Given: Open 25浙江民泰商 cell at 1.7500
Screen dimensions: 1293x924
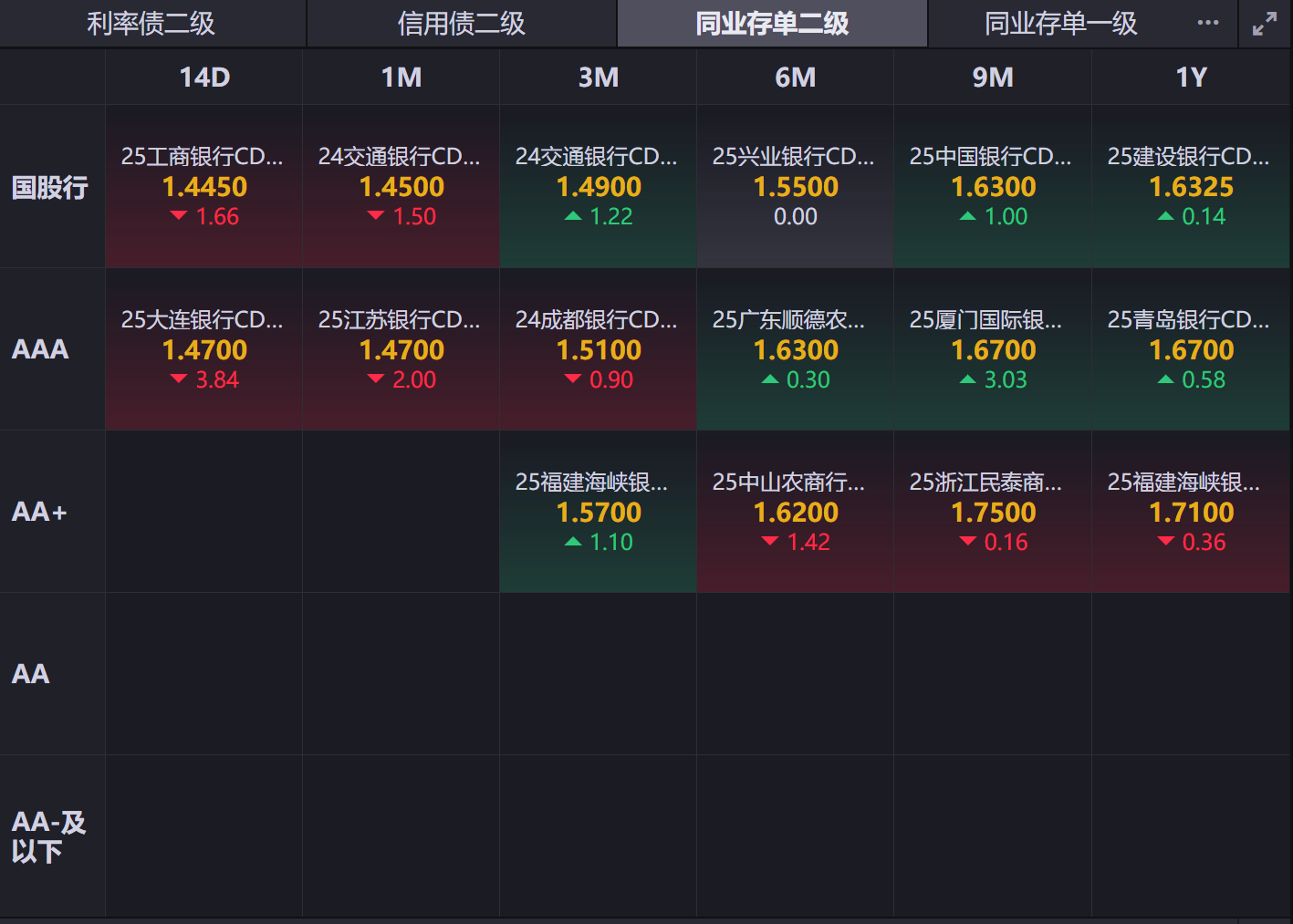Looking at the screenshot, I should coord(993,512).
